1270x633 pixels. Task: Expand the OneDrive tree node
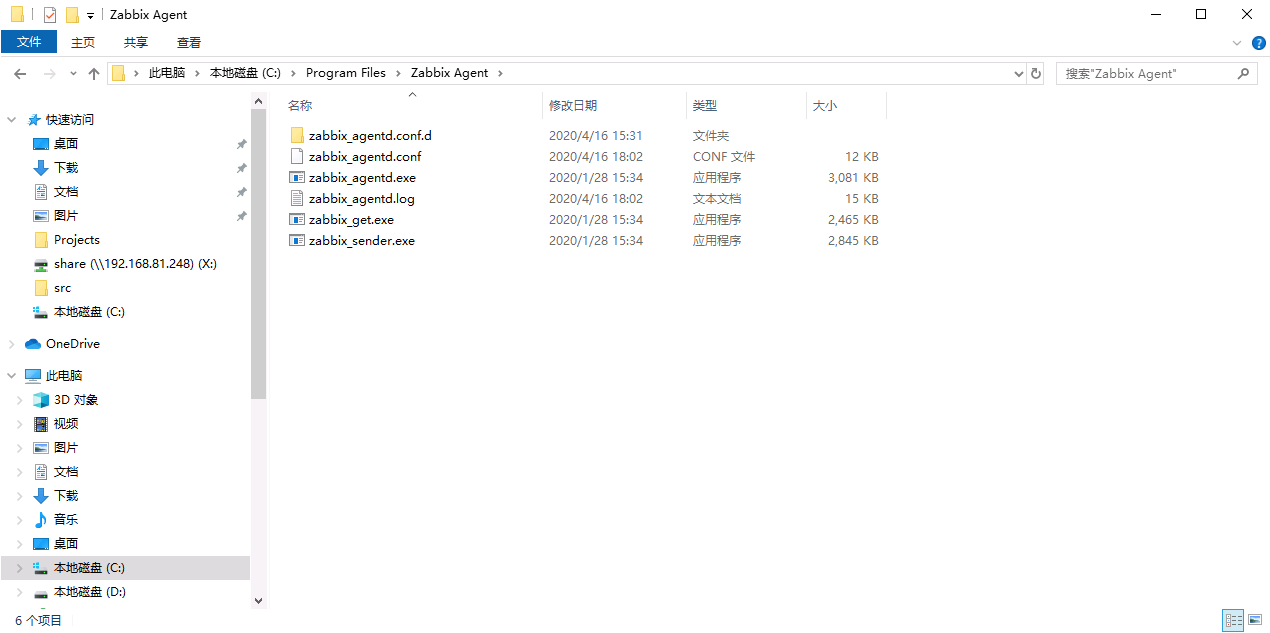[12, 344]
